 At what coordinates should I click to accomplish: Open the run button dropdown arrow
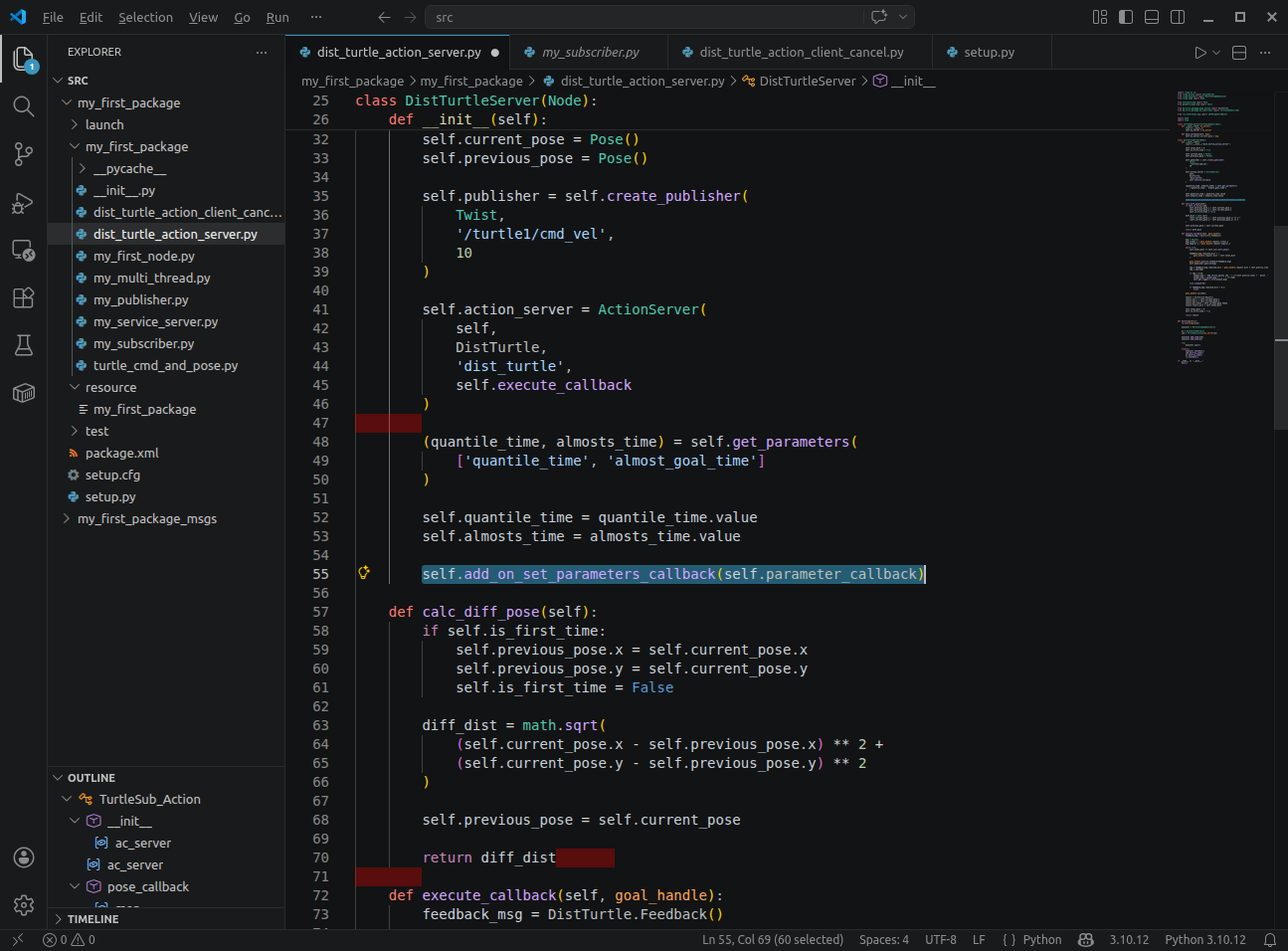[1216, 53]
